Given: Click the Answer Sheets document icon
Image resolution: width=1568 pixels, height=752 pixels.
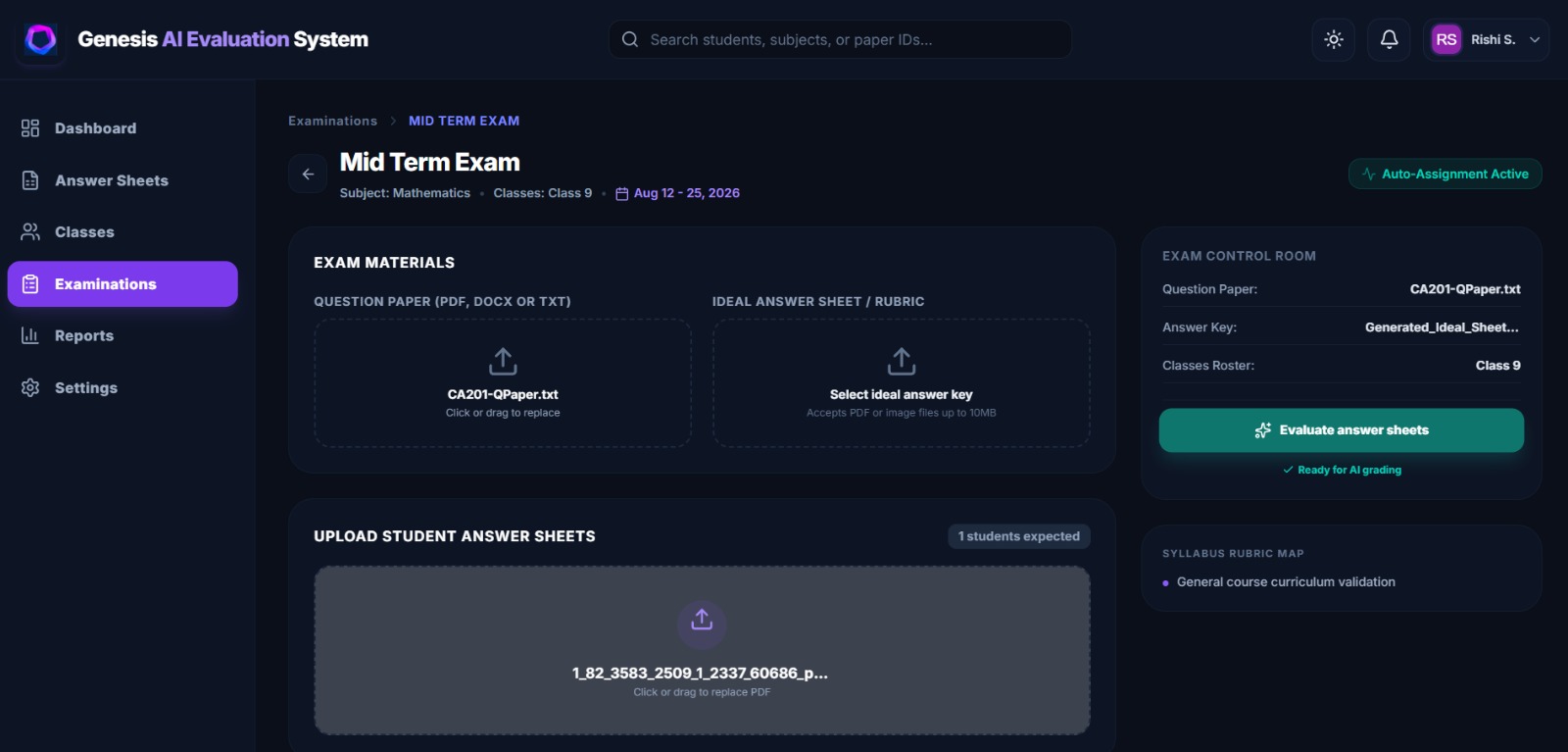Looking at the screenshot, I should [30, 180].
